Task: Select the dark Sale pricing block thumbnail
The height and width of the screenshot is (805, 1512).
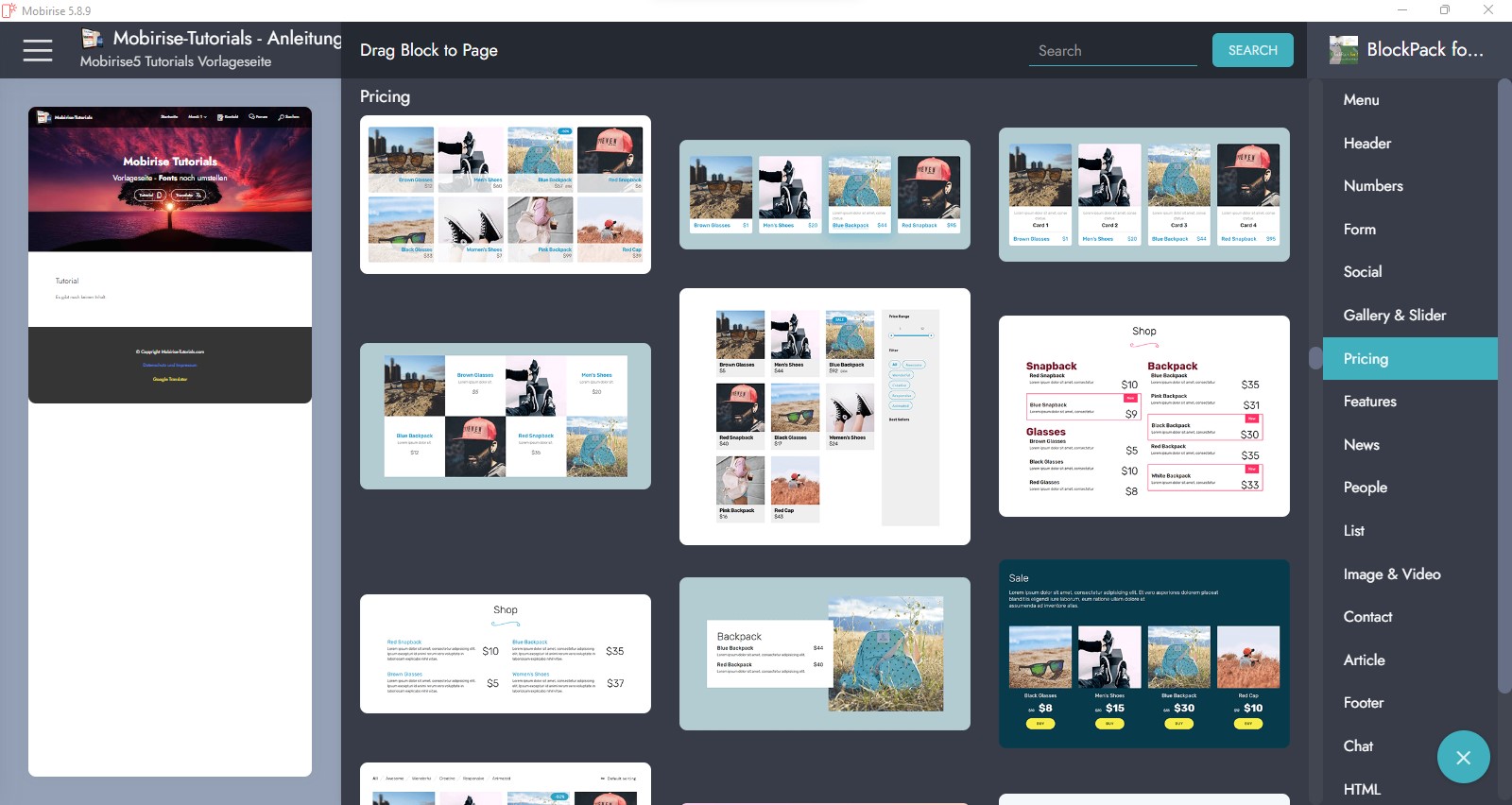Action: point(1143,654)
